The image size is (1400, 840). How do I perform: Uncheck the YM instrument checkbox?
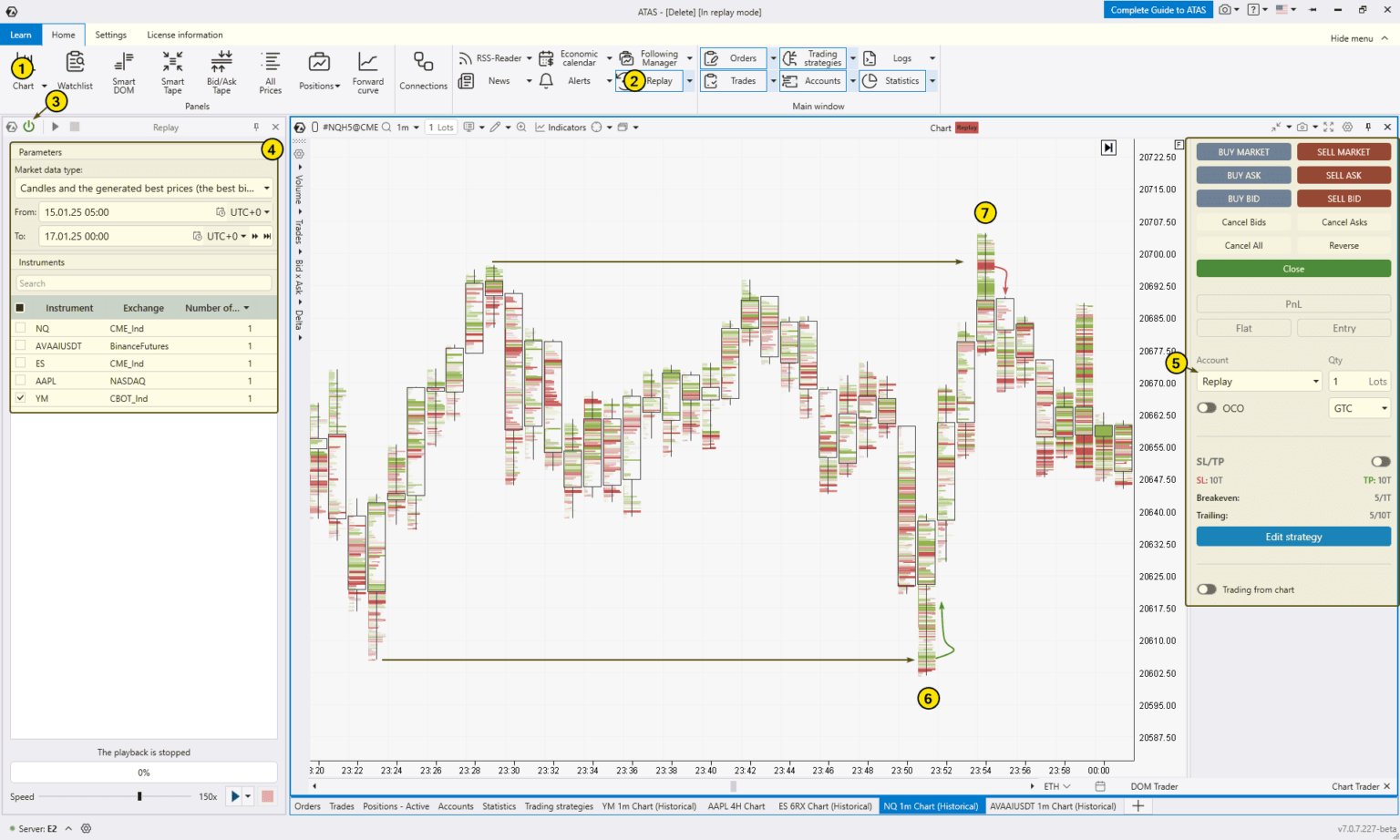[x=20, y=398]
